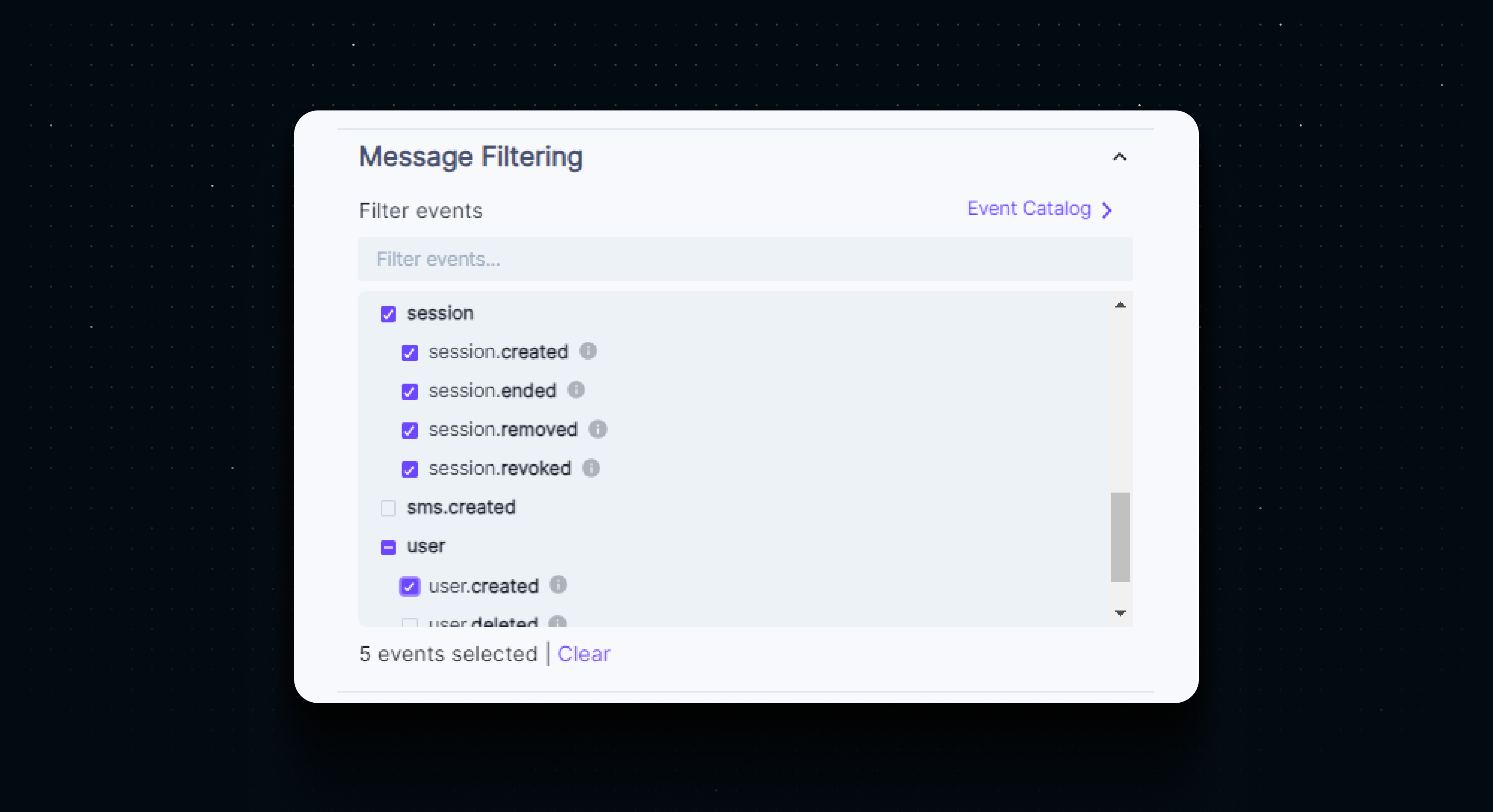1493x812 pixels.
Task: Collapse the Message Filtering section
Action: (x=1119, y=157)
